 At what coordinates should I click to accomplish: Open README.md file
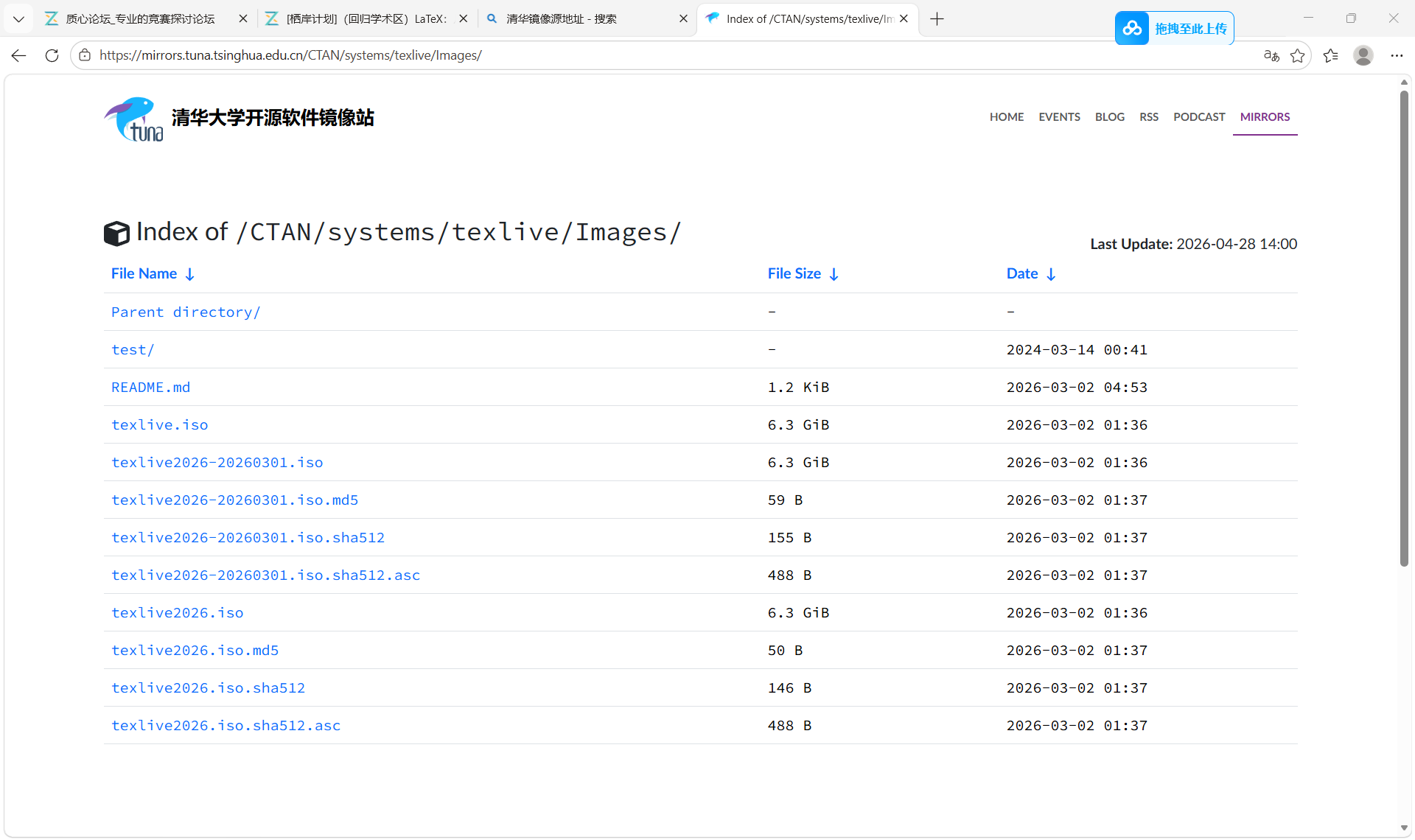[150, 388]
